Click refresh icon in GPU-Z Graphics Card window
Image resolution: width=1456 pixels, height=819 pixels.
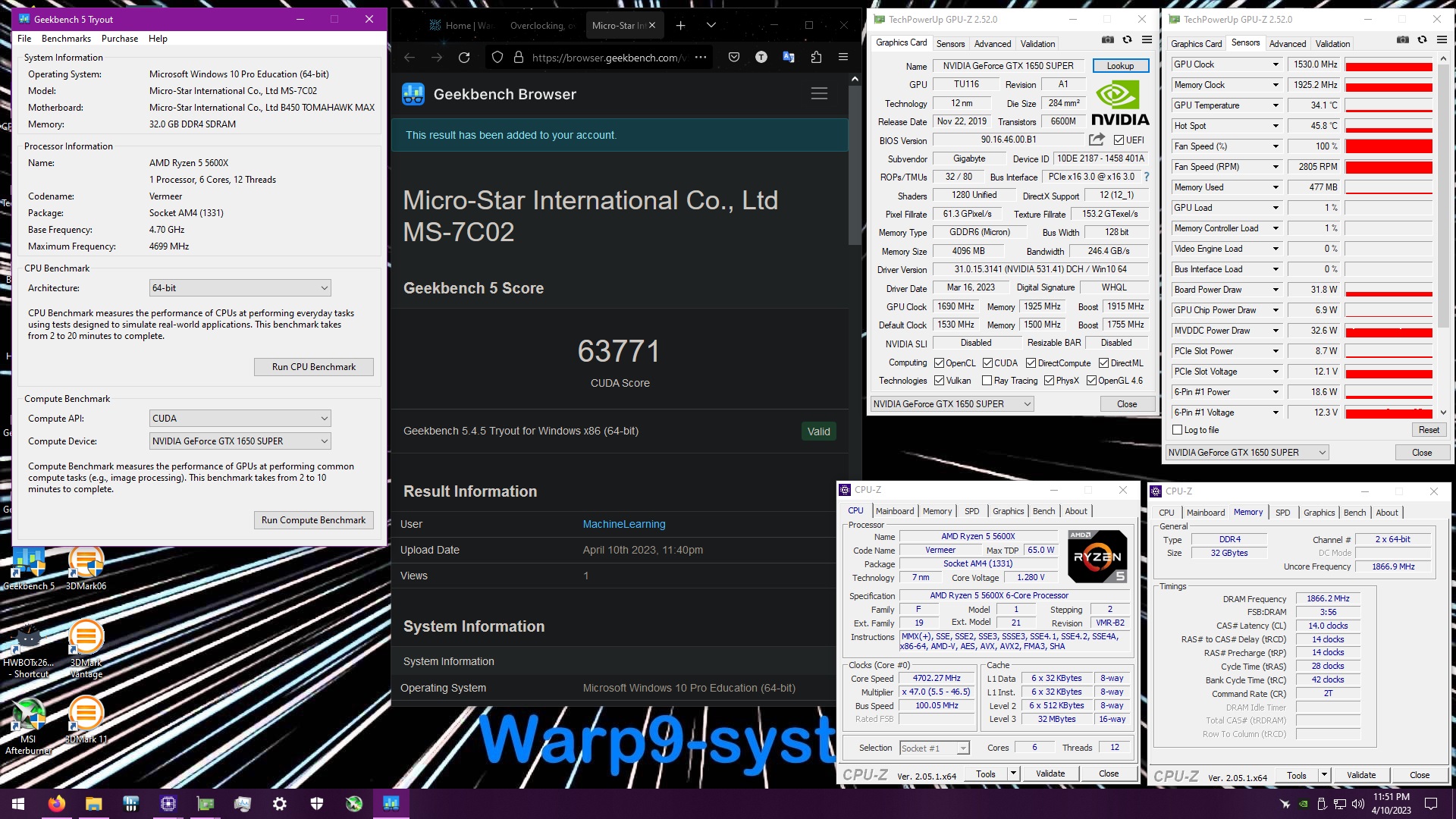coord(1128,40)
